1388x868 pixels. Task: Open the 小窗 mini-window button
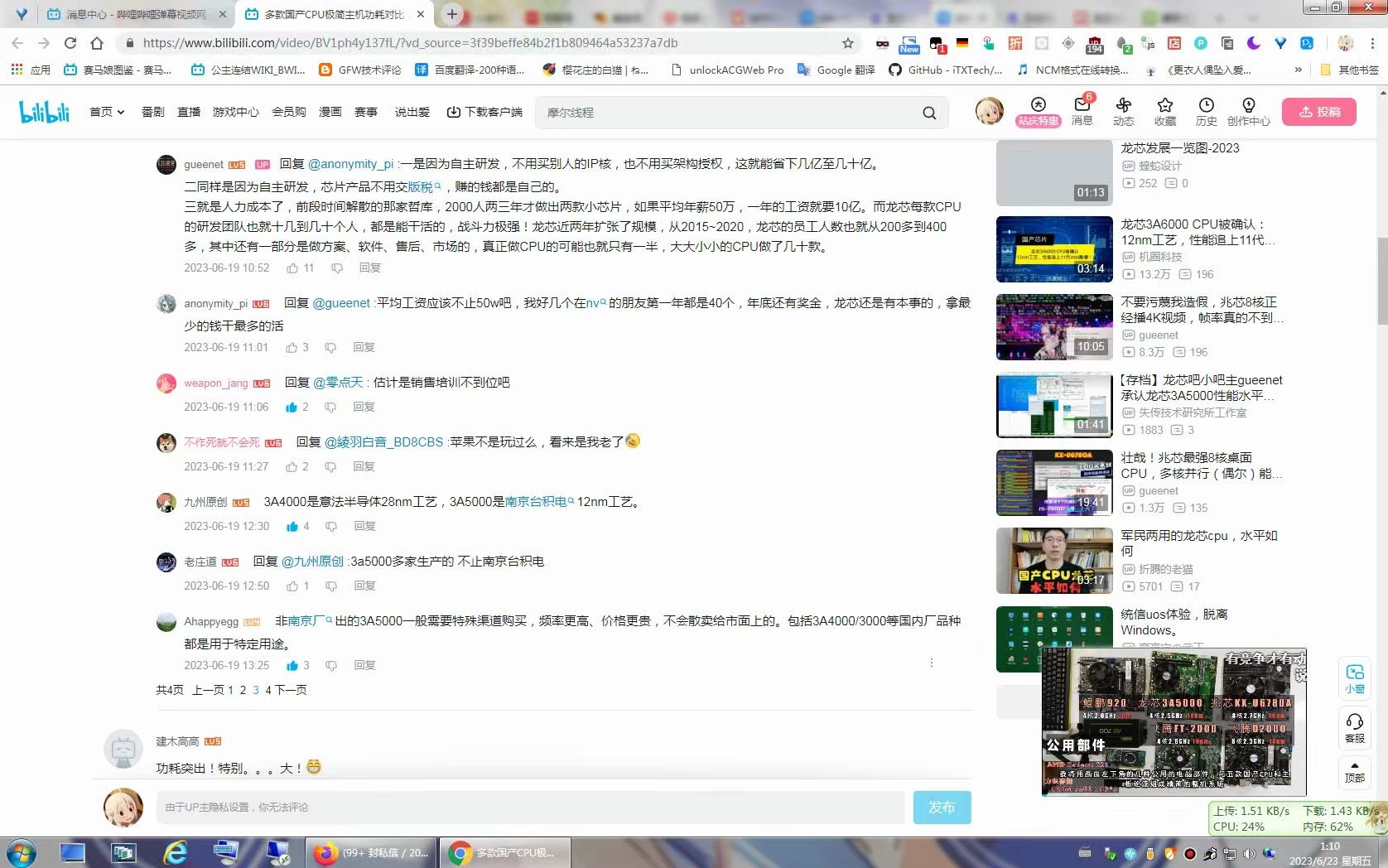click(1355, 678)
